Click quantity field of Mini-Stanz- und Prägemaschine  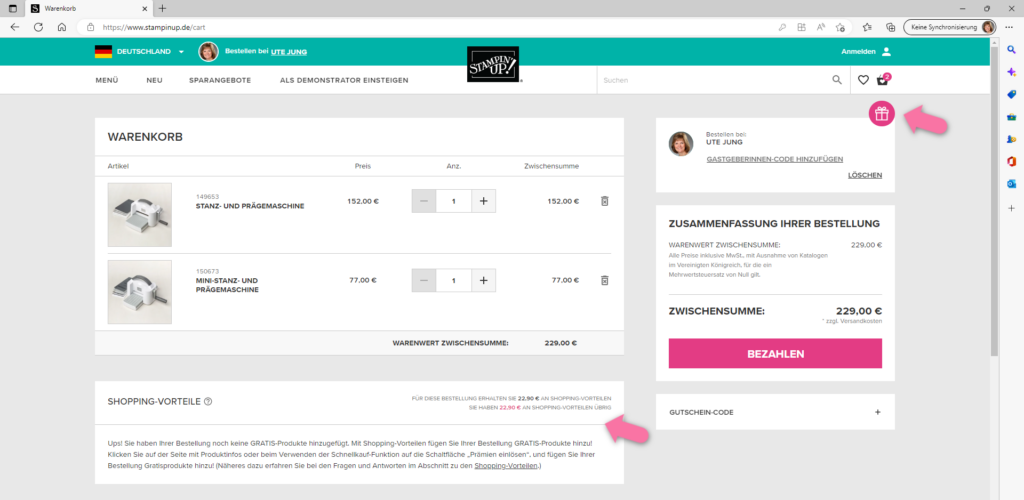[454, 280]
